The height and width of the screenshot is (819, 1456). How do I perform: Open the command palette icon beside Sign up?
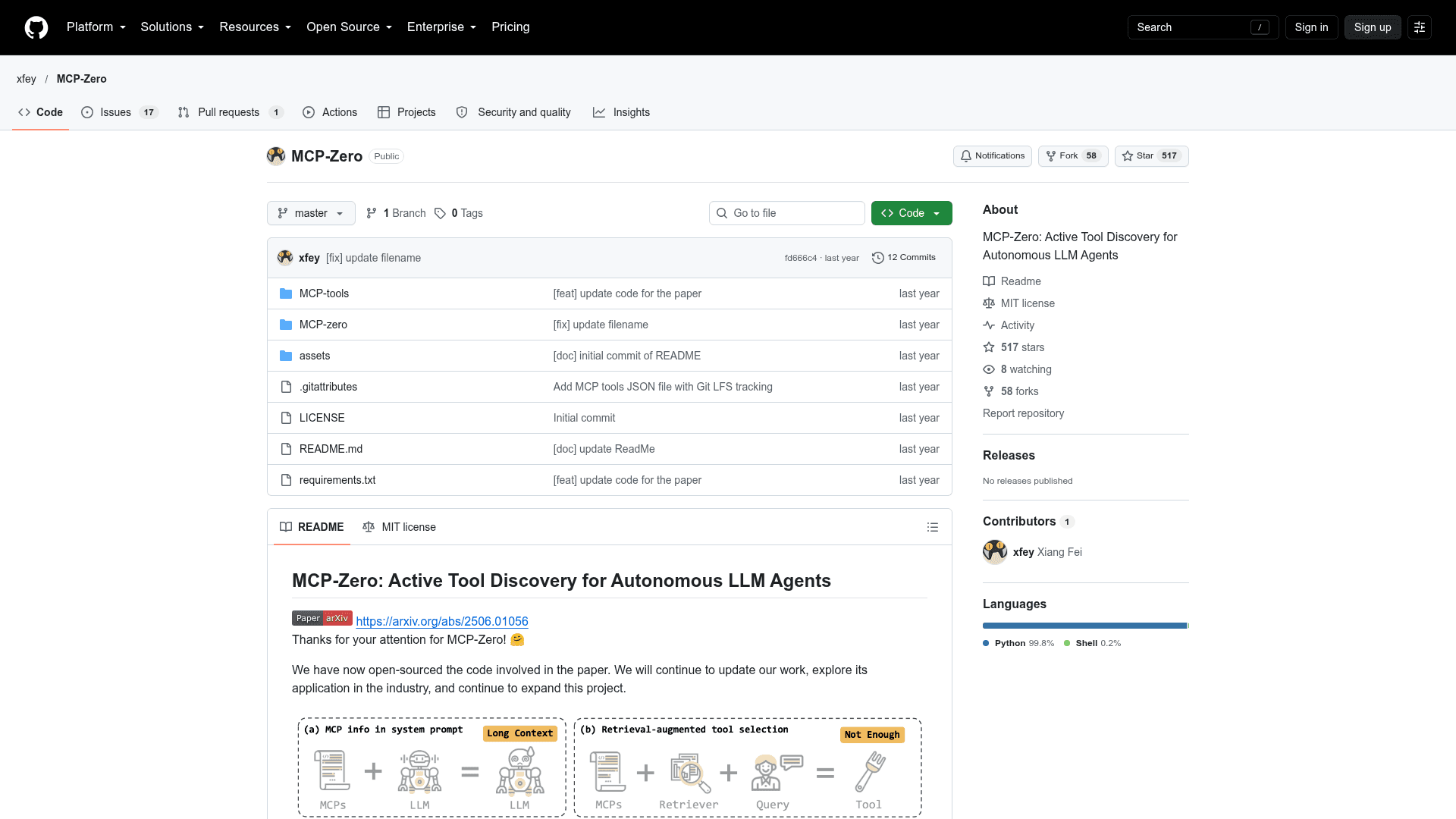pyautogui.click(x=1420, y=27)
